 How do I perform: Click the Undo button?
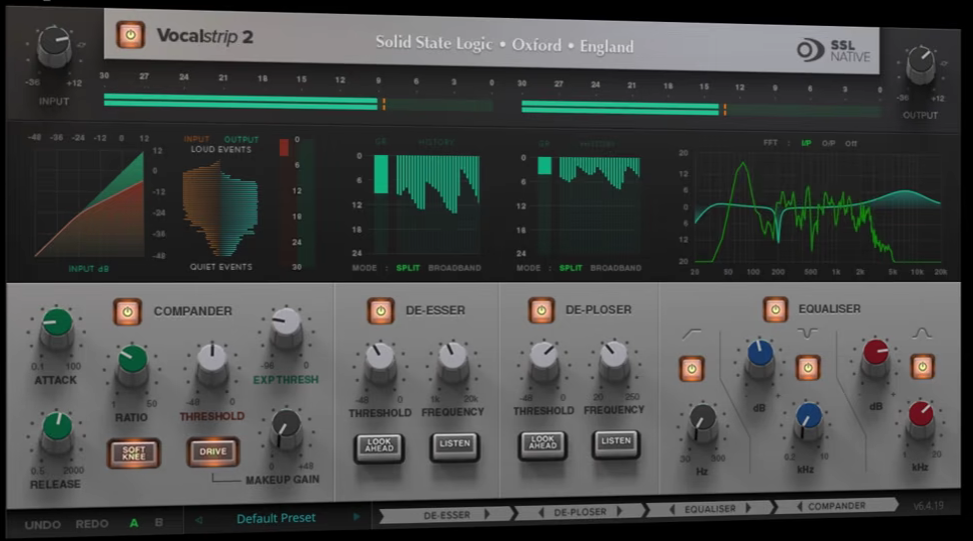[x=42, y=525]
